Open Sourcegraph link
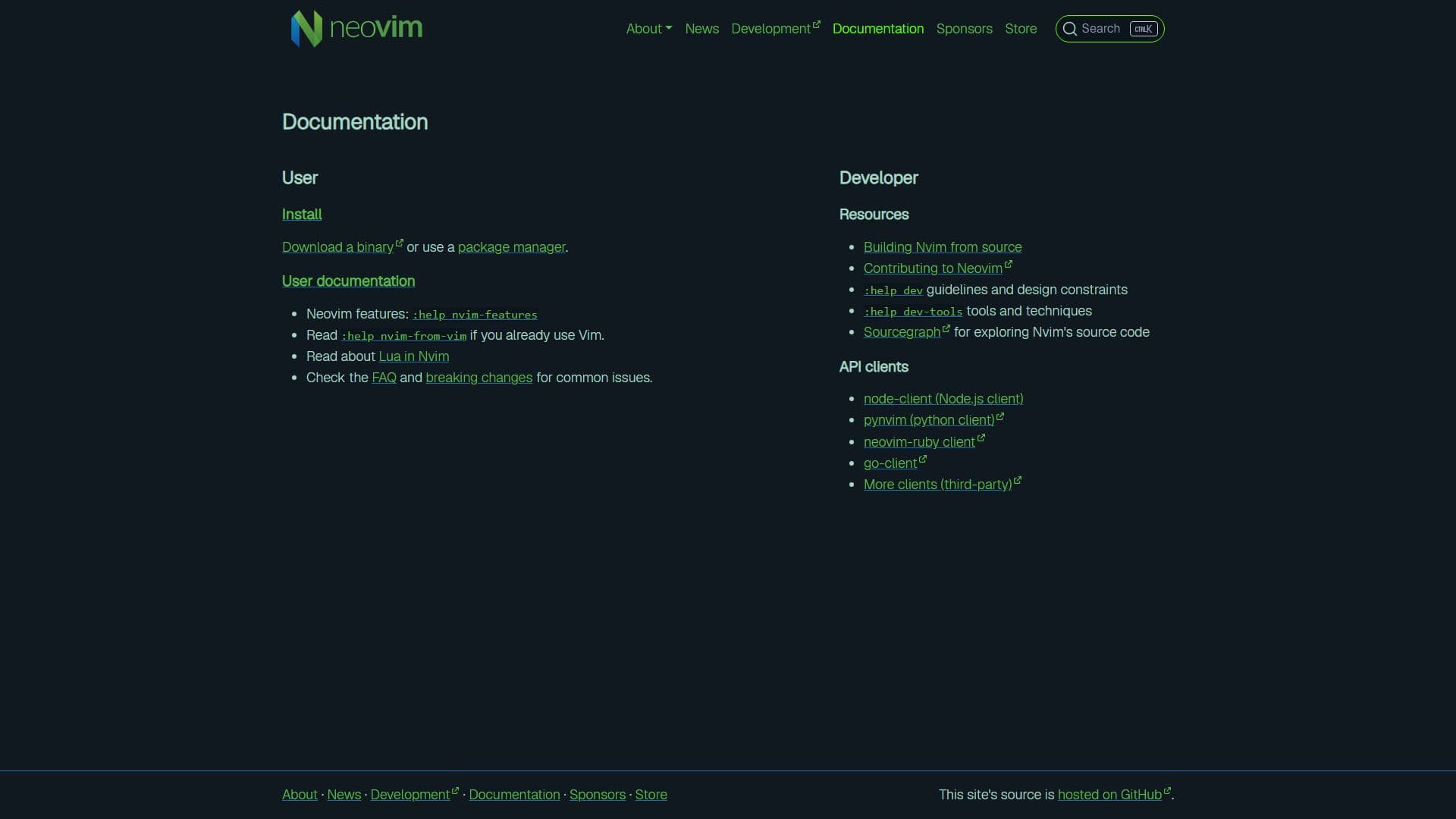The image size is (1456, 819). click(x=902, y=332)
